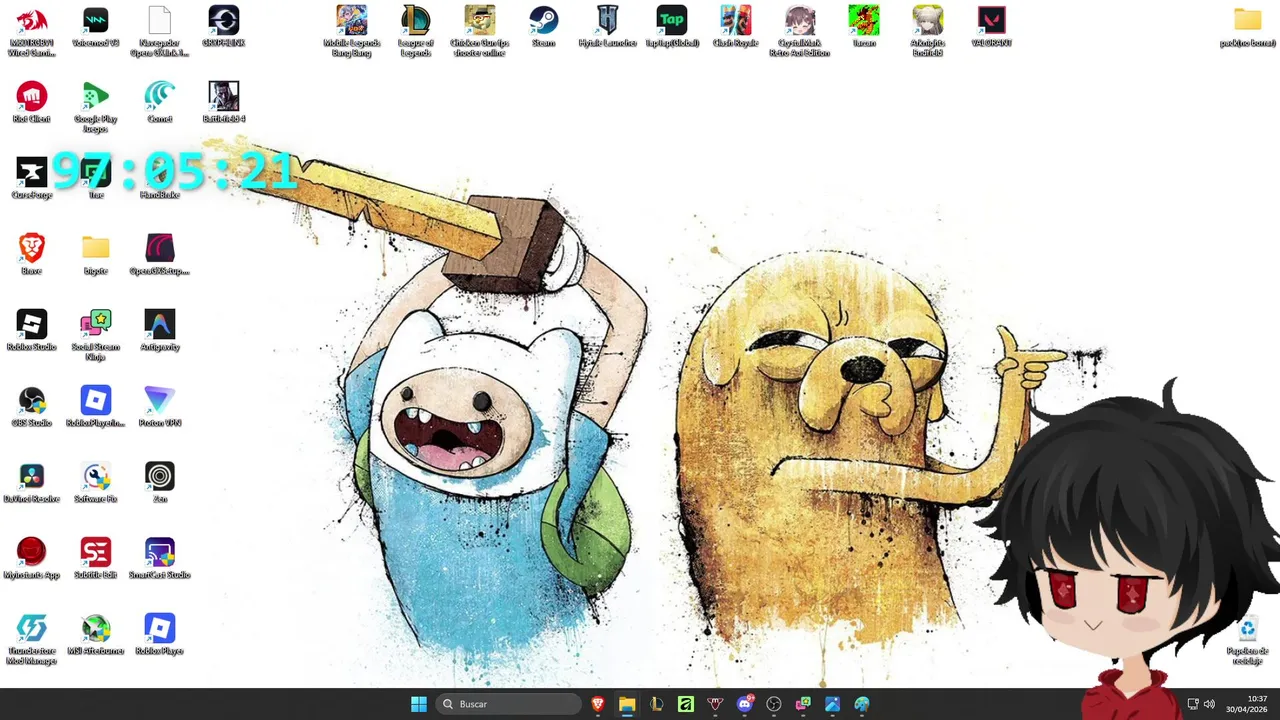The height and width of the screenshot is (720, 1280).
Task: Open the Software Fix shortcut
Action: (x=95, y=484)
